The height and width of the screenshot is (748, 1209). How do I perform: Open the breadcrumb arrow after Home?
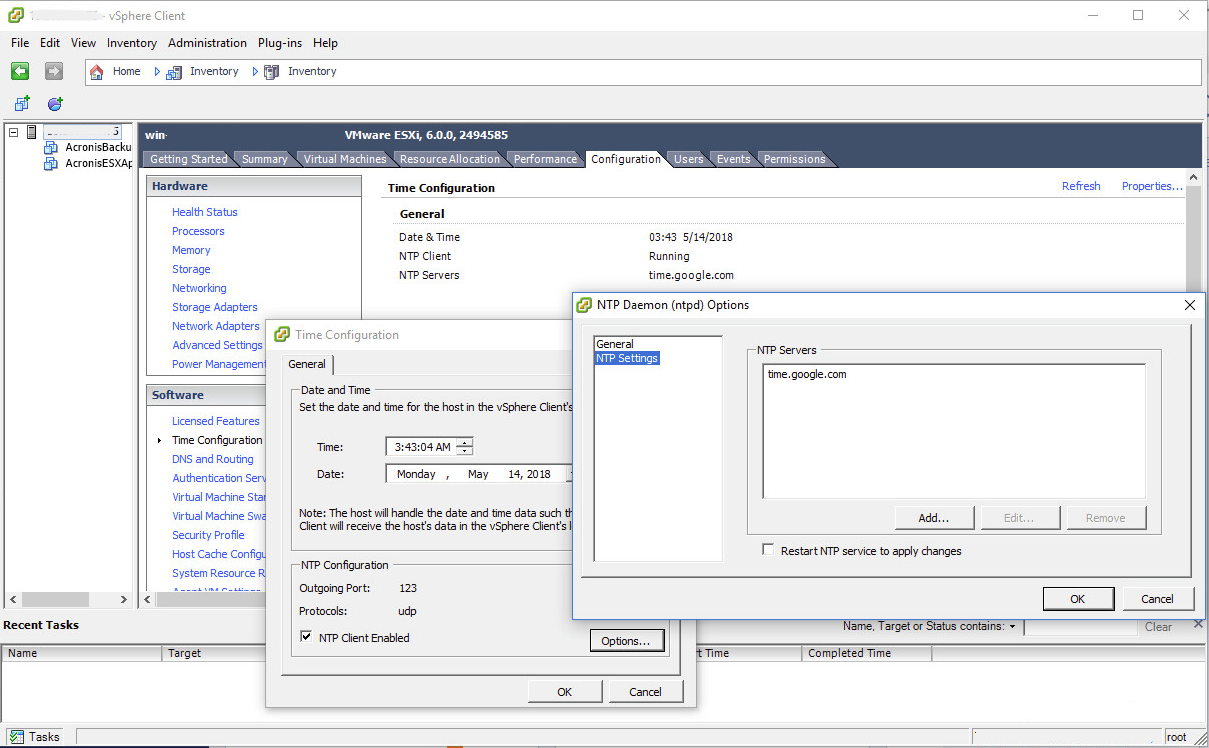coord(157,72)
